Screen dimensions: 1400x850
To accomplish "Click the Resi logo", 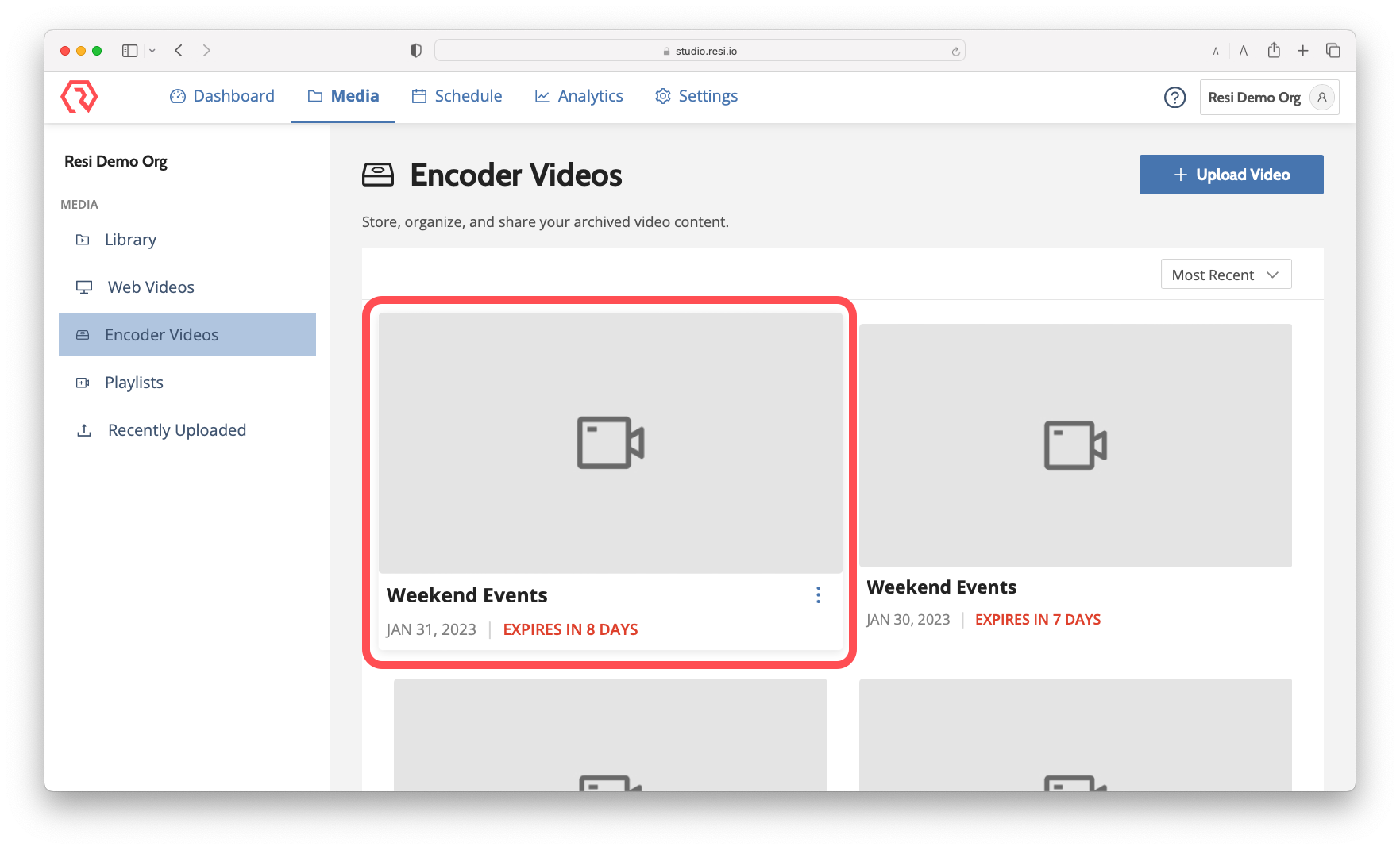I will (x=79, y=96).
